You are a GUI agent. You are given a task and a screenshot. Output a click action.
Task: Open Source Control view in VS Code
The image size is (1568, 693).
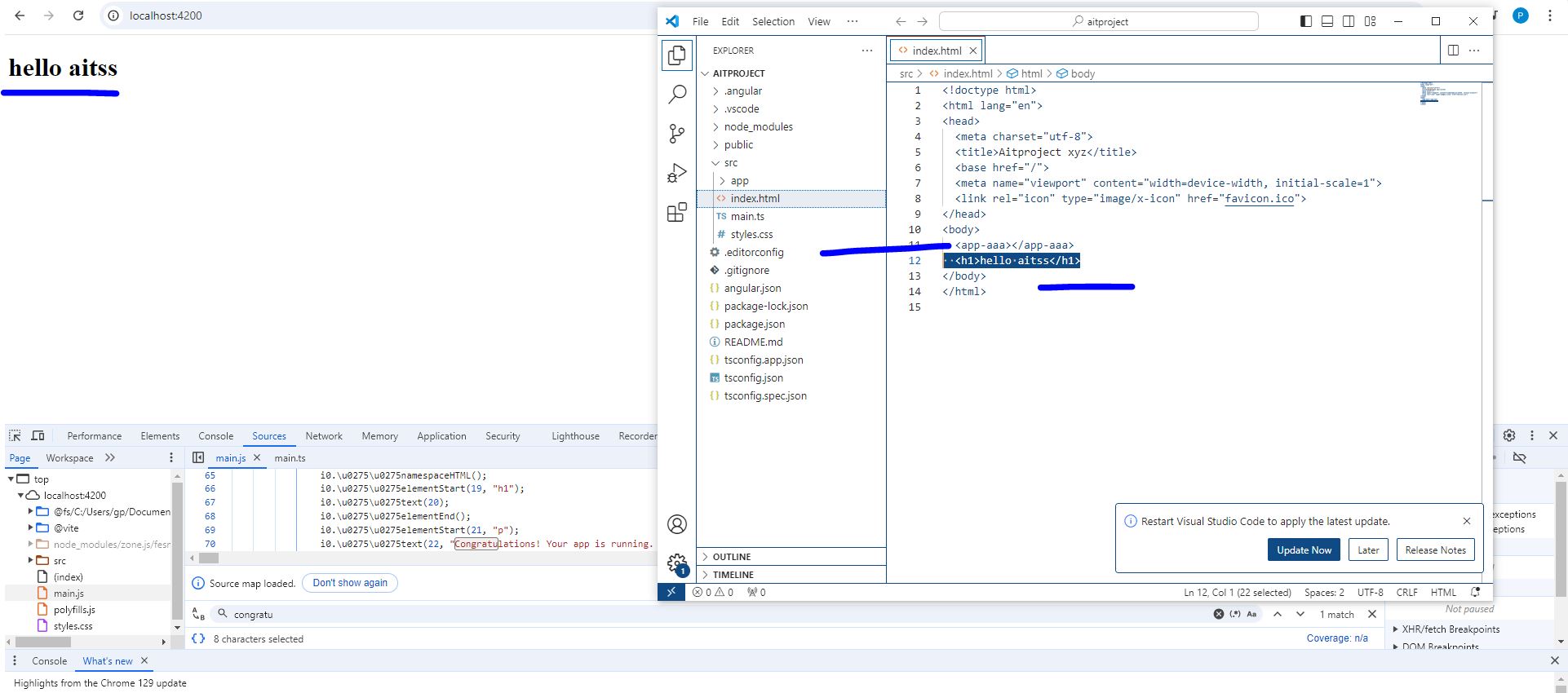677,134
